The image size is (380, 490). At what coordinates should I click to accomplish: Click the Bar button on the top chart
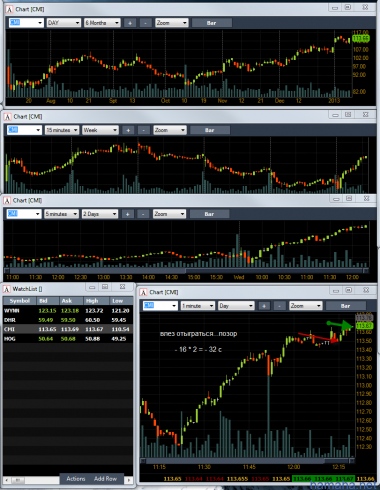[x=211, y=23]
